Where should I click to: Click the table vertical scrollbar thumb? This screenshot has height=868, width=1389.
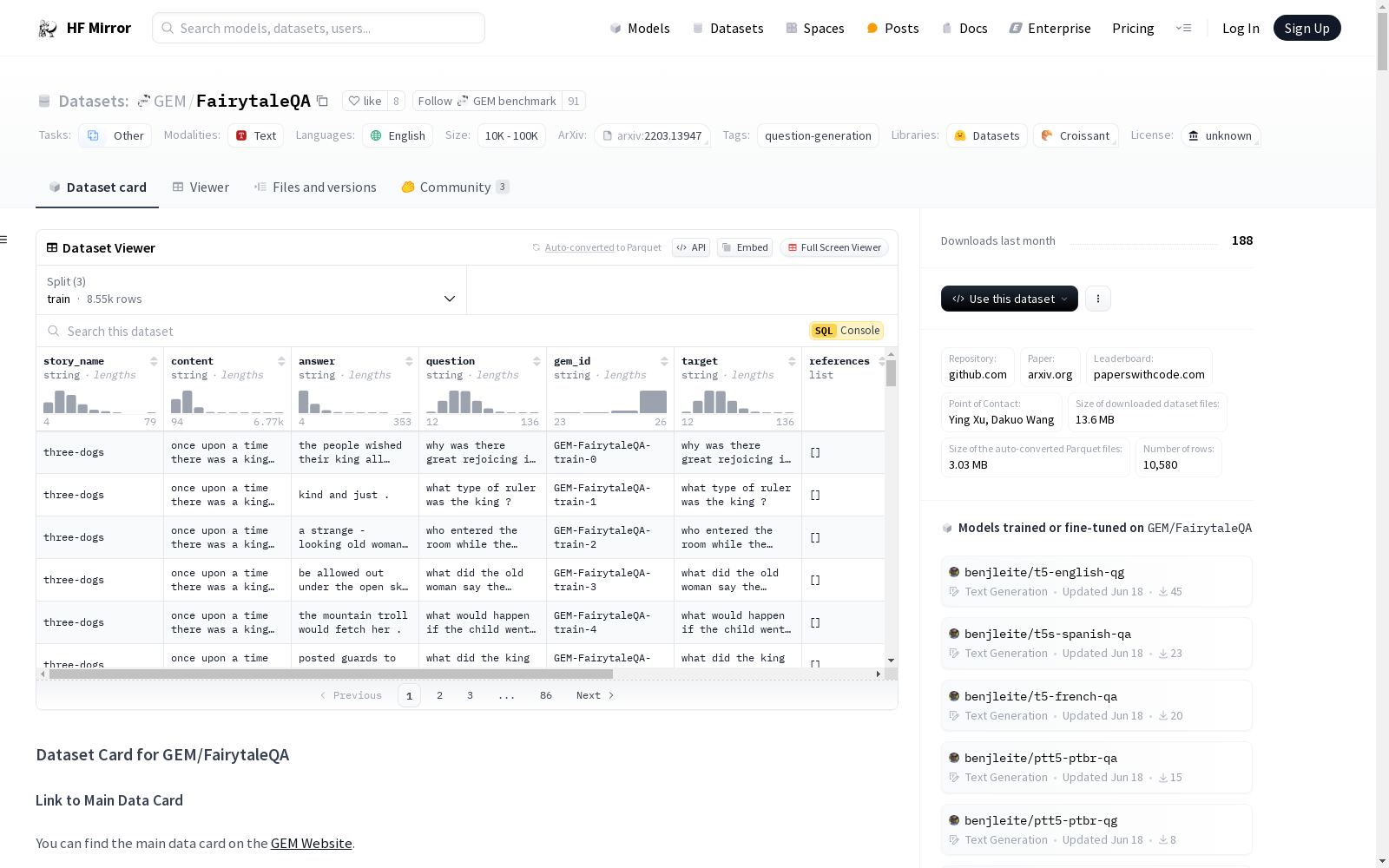(891, 373)
